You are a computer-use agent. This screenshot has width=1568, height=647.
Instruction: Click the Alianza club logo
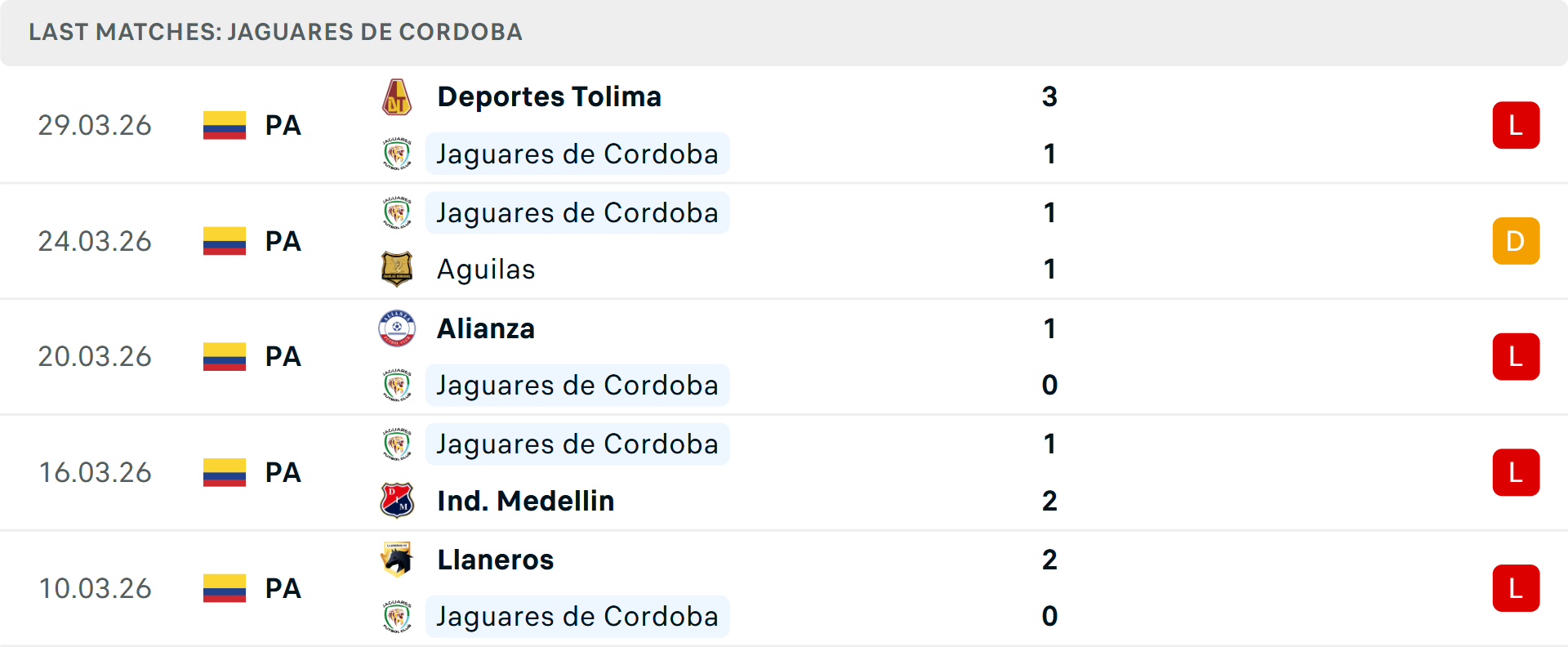coord(397,328)
